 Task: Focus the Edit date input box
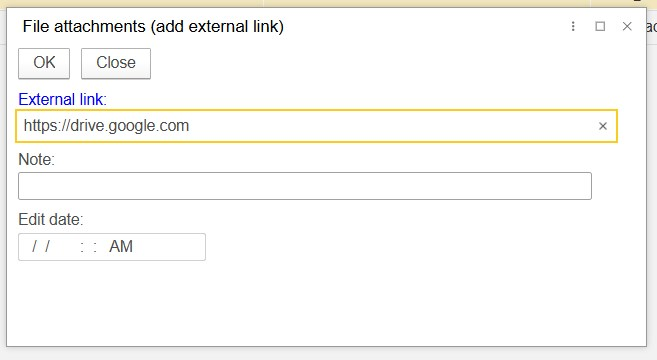click(112, 247)
